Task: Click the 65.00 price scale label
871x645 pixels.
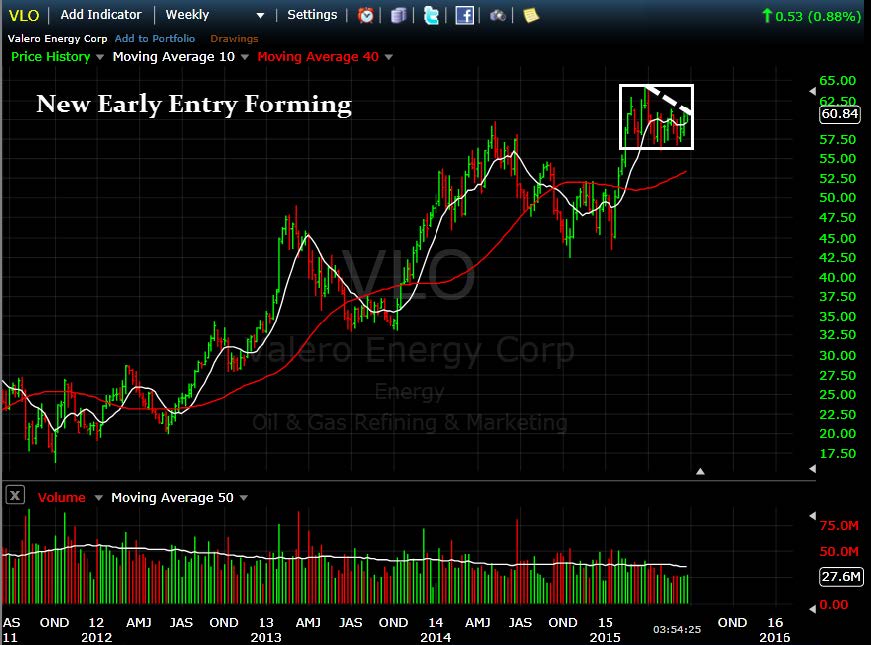Action: 838,81
